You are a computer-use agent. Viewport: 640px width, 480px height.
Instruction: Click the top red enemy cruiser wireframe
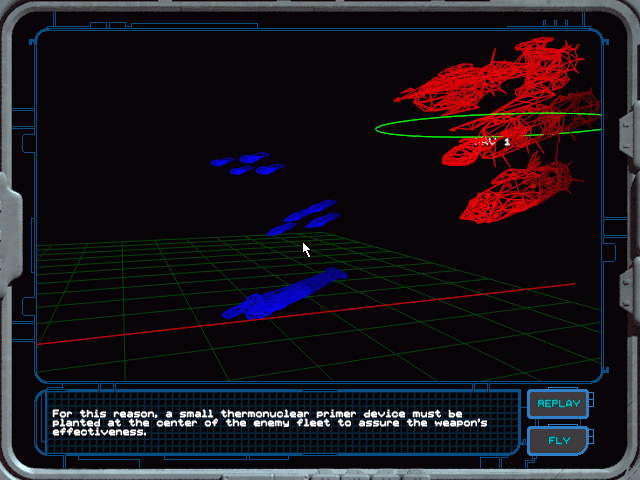tap(490, 76)
